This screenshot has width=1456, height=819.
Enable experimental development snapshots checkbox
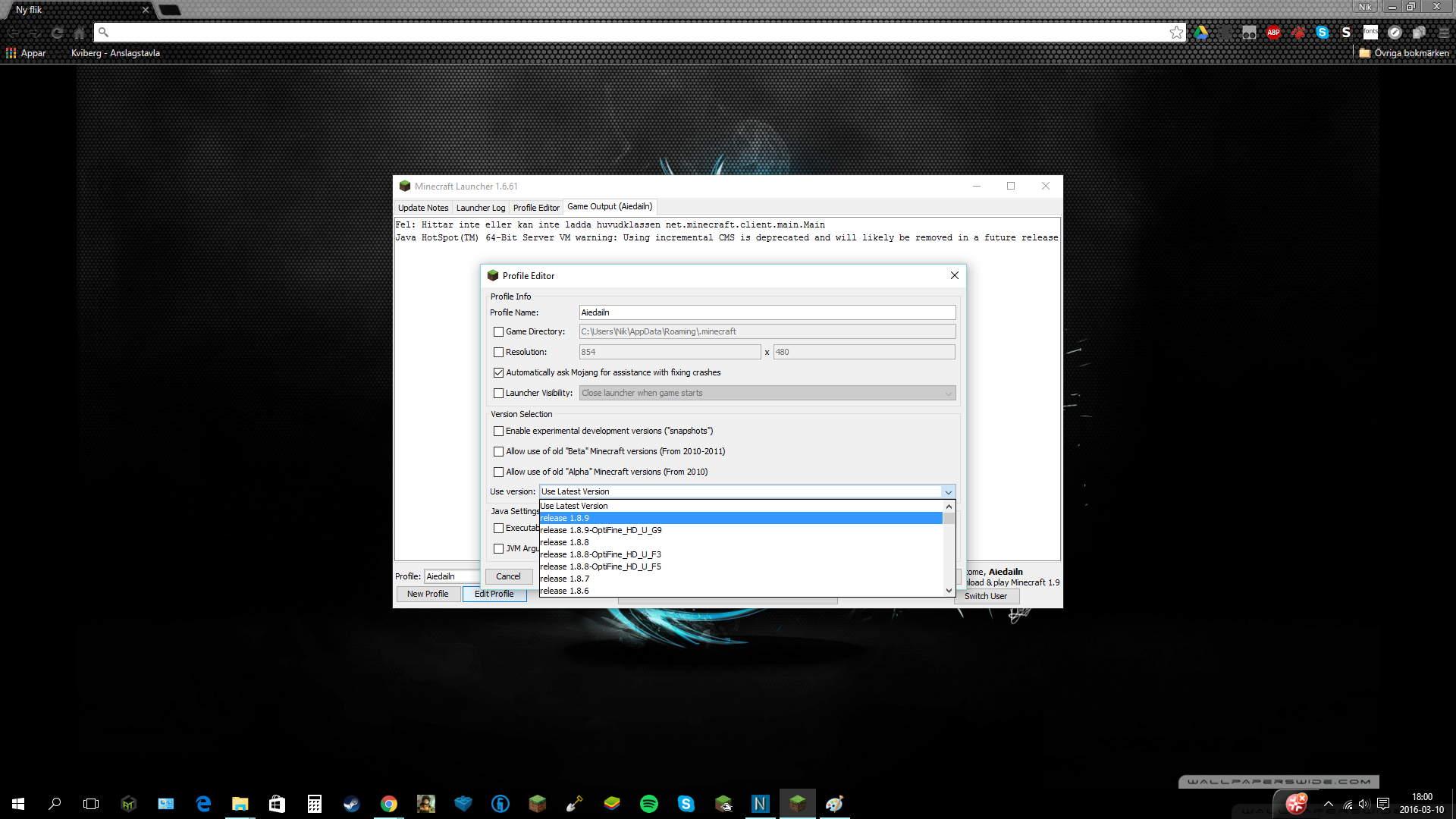tap(498, 431)
